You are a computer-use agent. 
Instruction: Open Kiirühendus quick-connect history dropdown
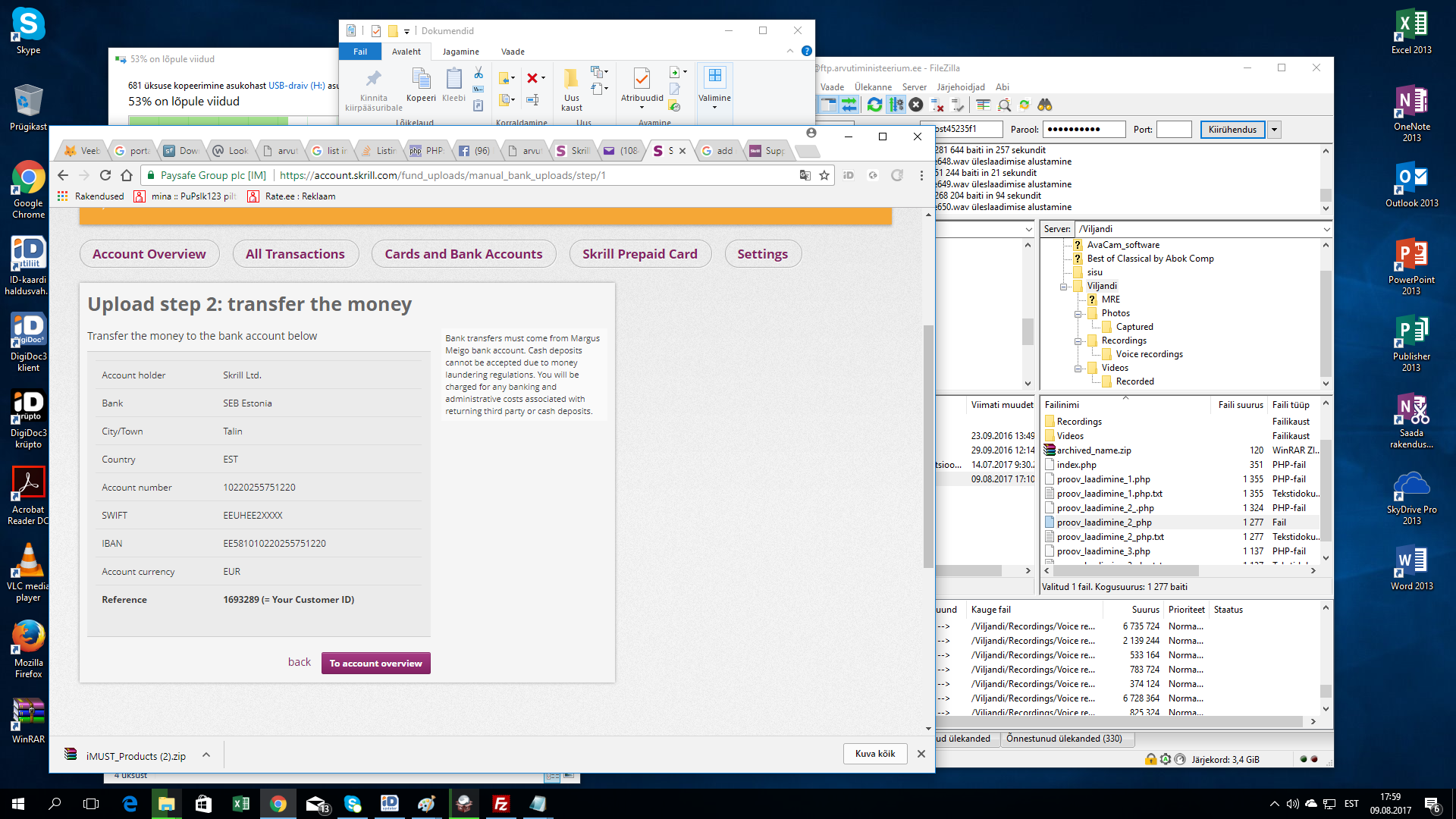[1275, 130]
